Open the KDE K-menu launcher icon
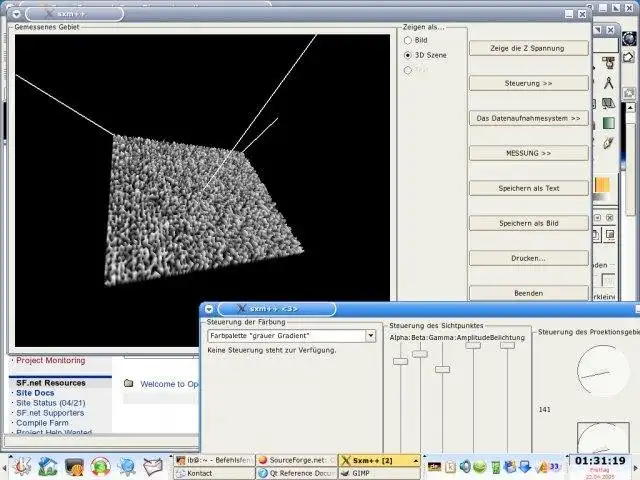640x480 pixels. pos(22,467)
